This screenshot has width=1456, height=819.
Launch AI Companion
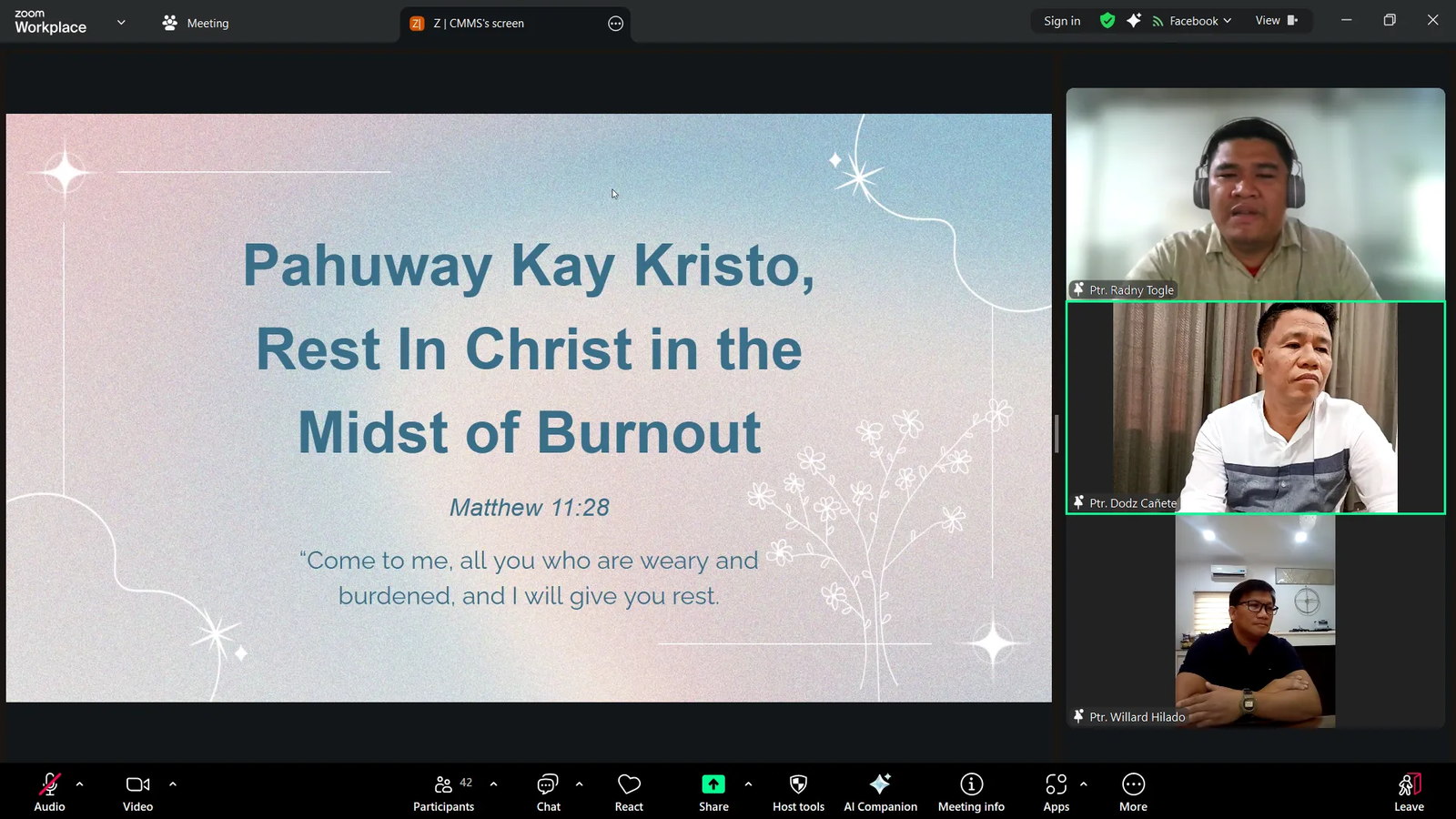point(880,792)
